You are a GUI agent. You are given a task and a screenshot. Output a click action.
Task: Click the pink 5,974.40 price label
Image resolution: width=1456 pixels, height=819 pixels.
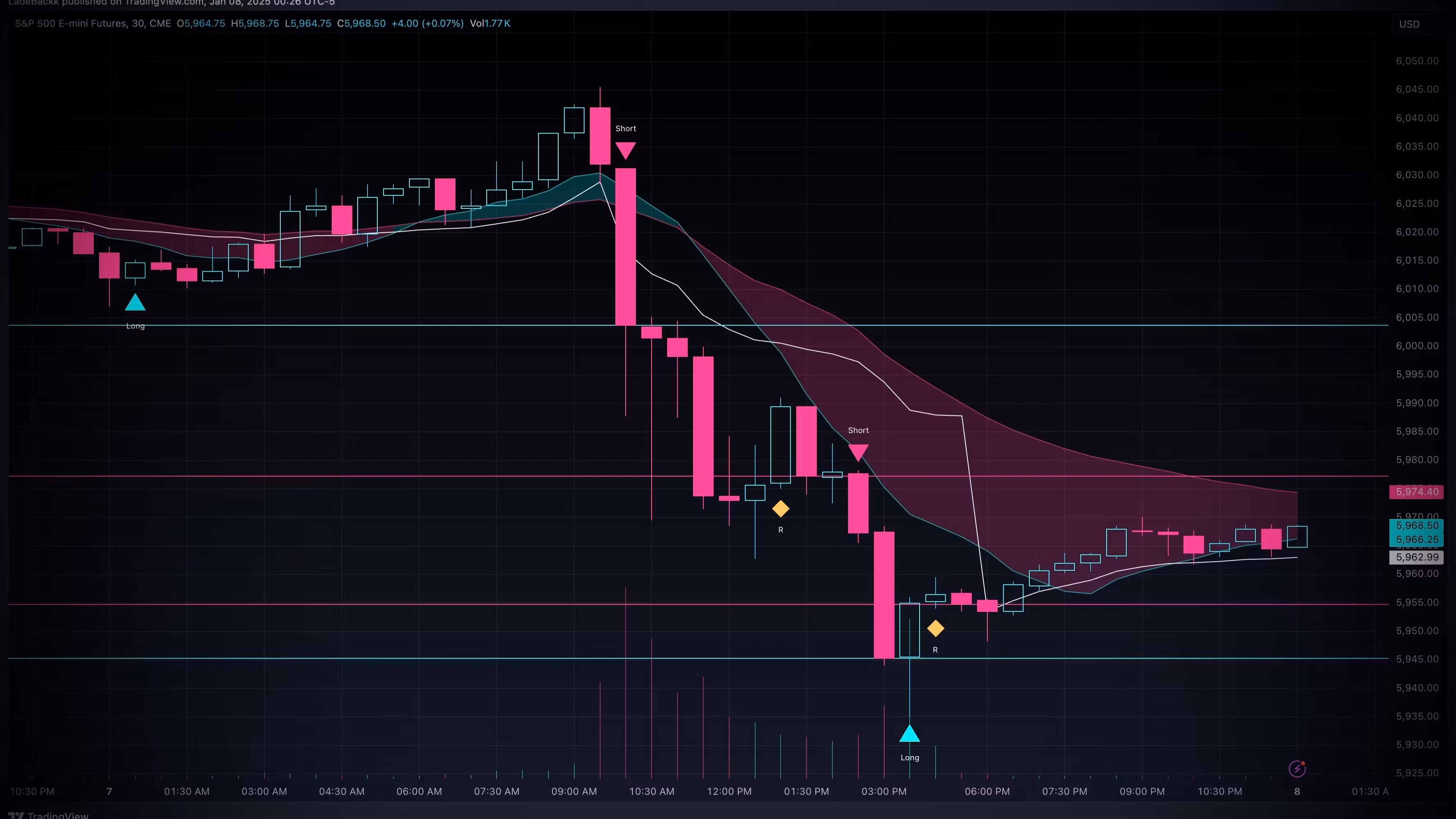[1417, 492]
